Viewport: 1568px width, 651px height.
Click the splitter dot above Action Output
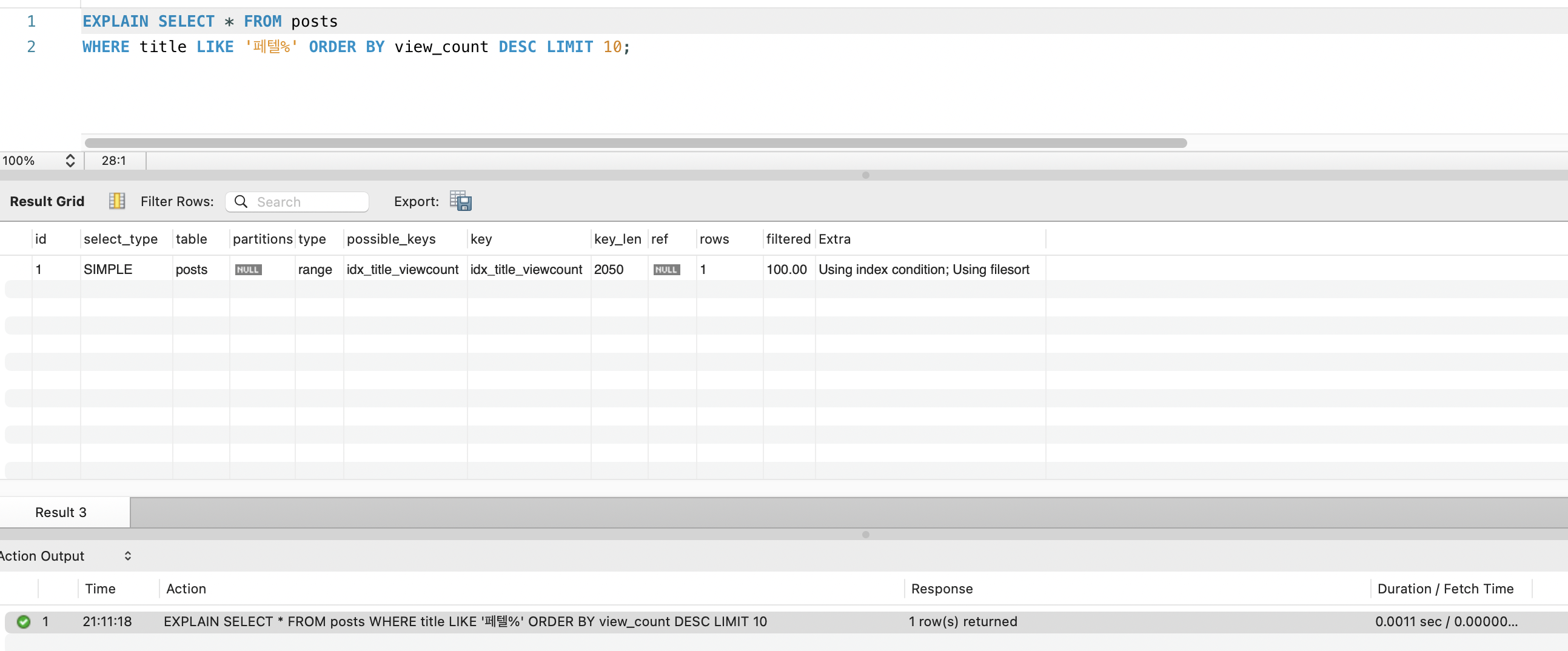[x=865, y=534]
